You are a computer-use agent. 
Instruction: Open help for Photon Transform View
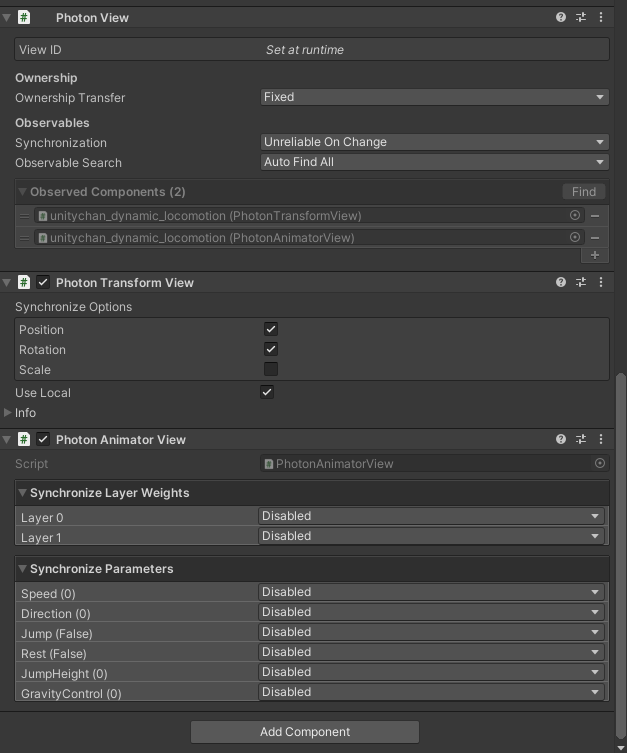(x=561, y=282)
